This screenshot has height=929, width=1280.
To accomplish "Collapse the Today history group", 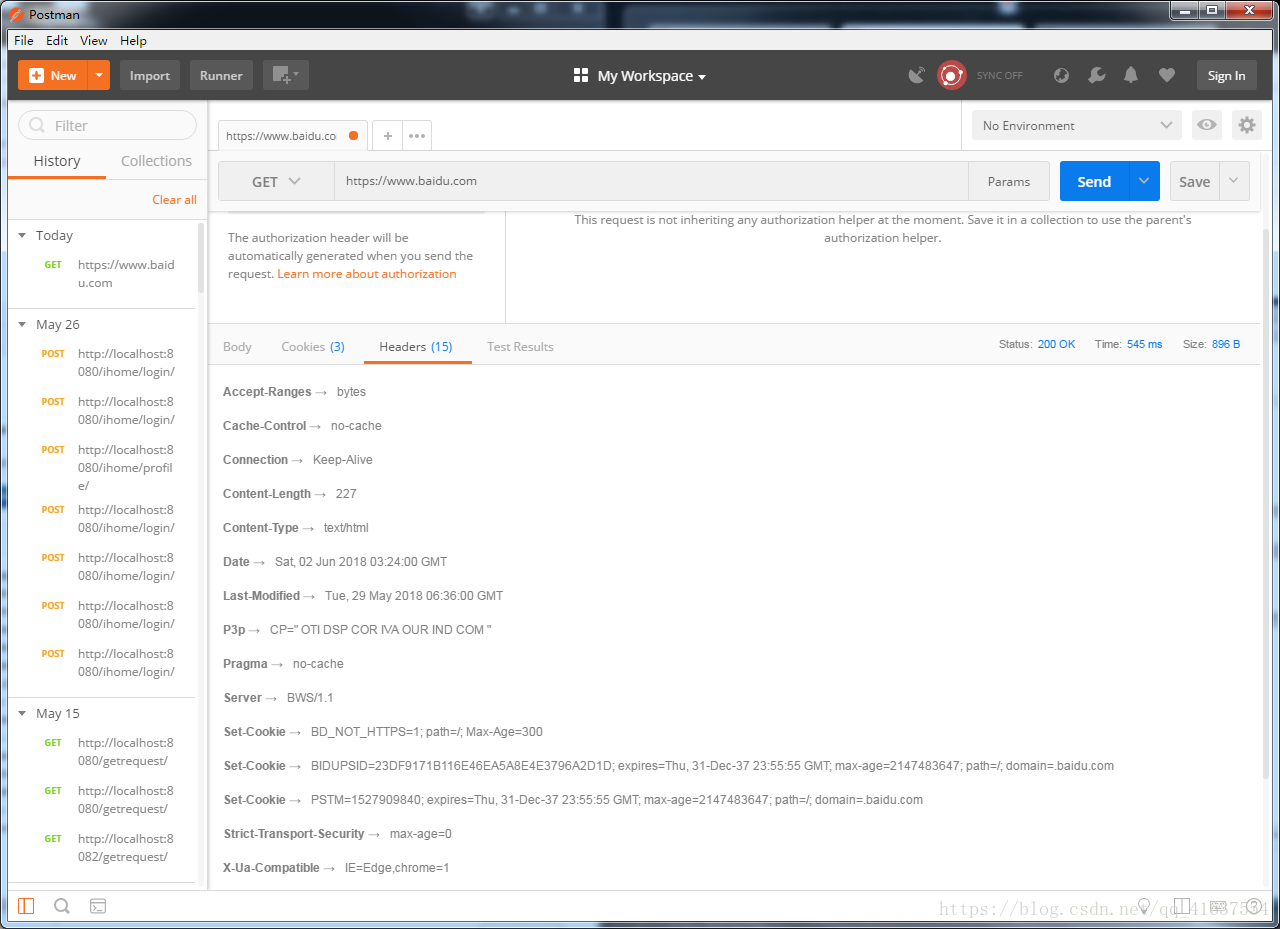I will point(22,236).
